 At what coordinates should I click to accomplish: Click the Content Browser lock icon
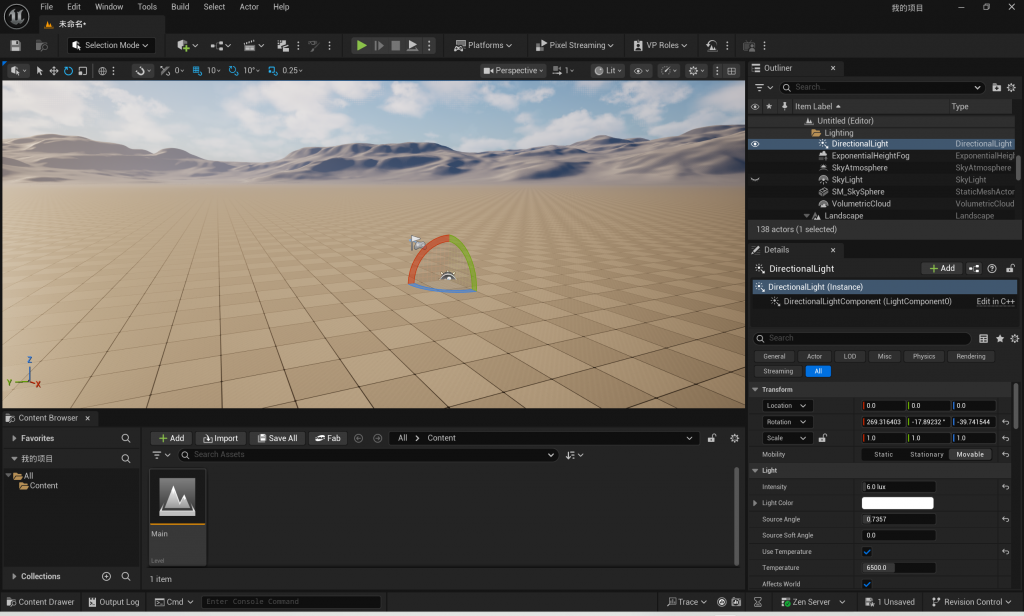(711, 438)
